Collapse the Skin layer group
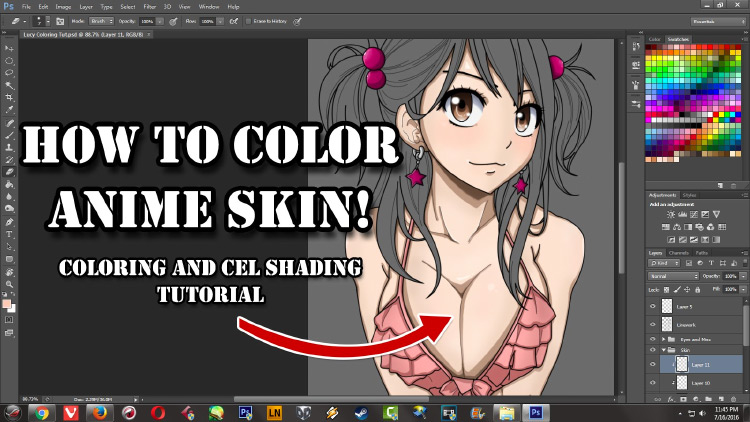The image size is (750, 422). [x=663, y=350]
